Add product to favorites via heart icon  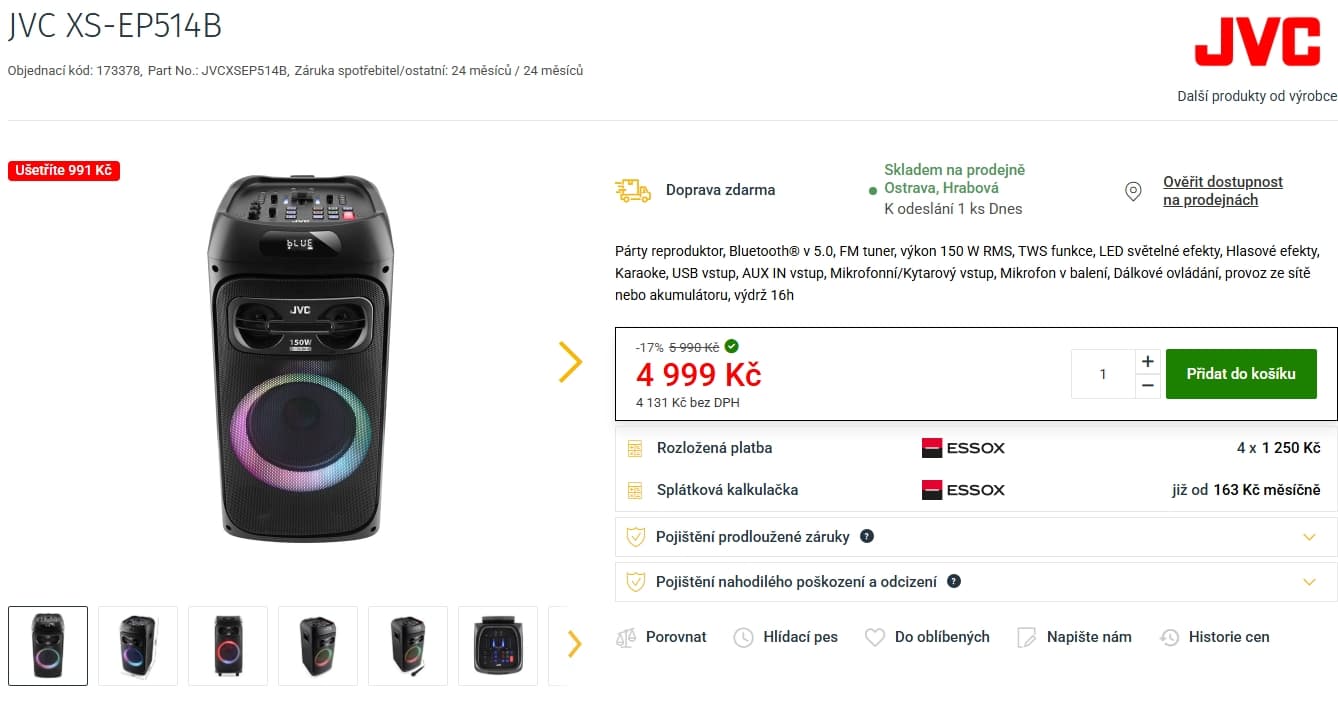pos(875,636)
